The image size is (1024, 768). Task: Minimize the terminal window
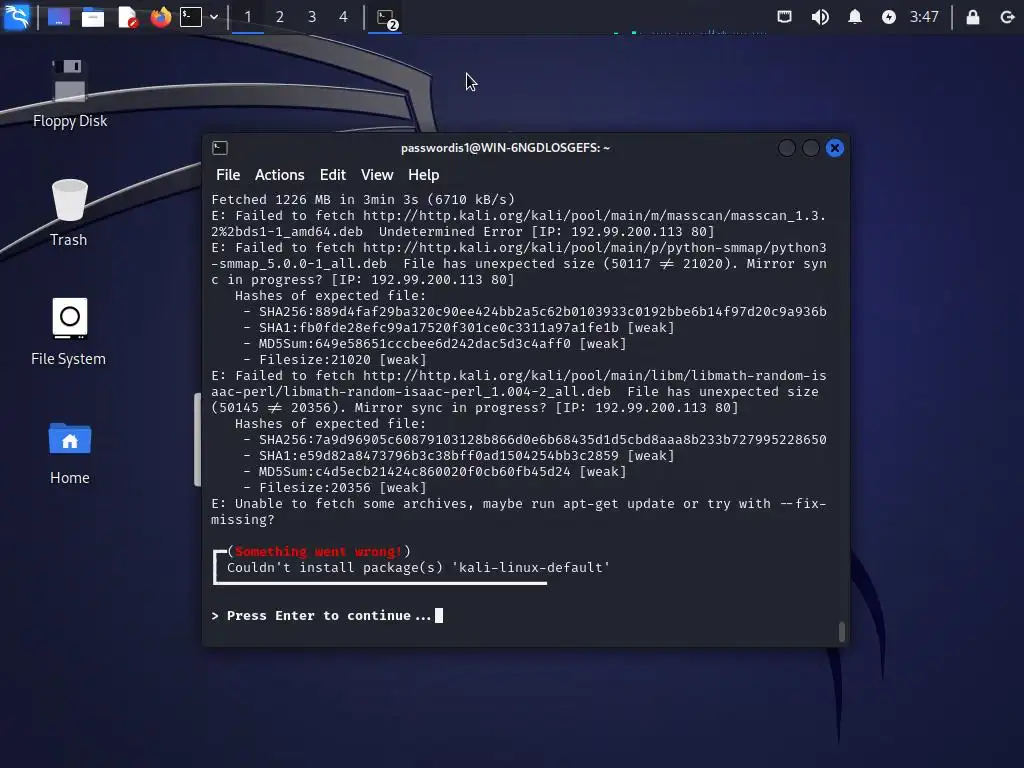click(x=787, y=148)
